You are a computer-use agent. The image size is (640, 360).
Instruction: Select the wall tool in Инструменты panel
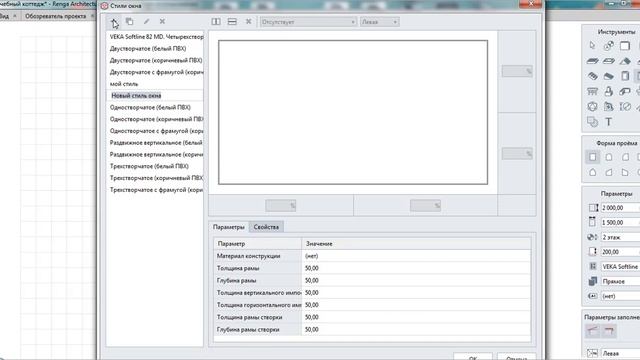click(x=625, y=46)
